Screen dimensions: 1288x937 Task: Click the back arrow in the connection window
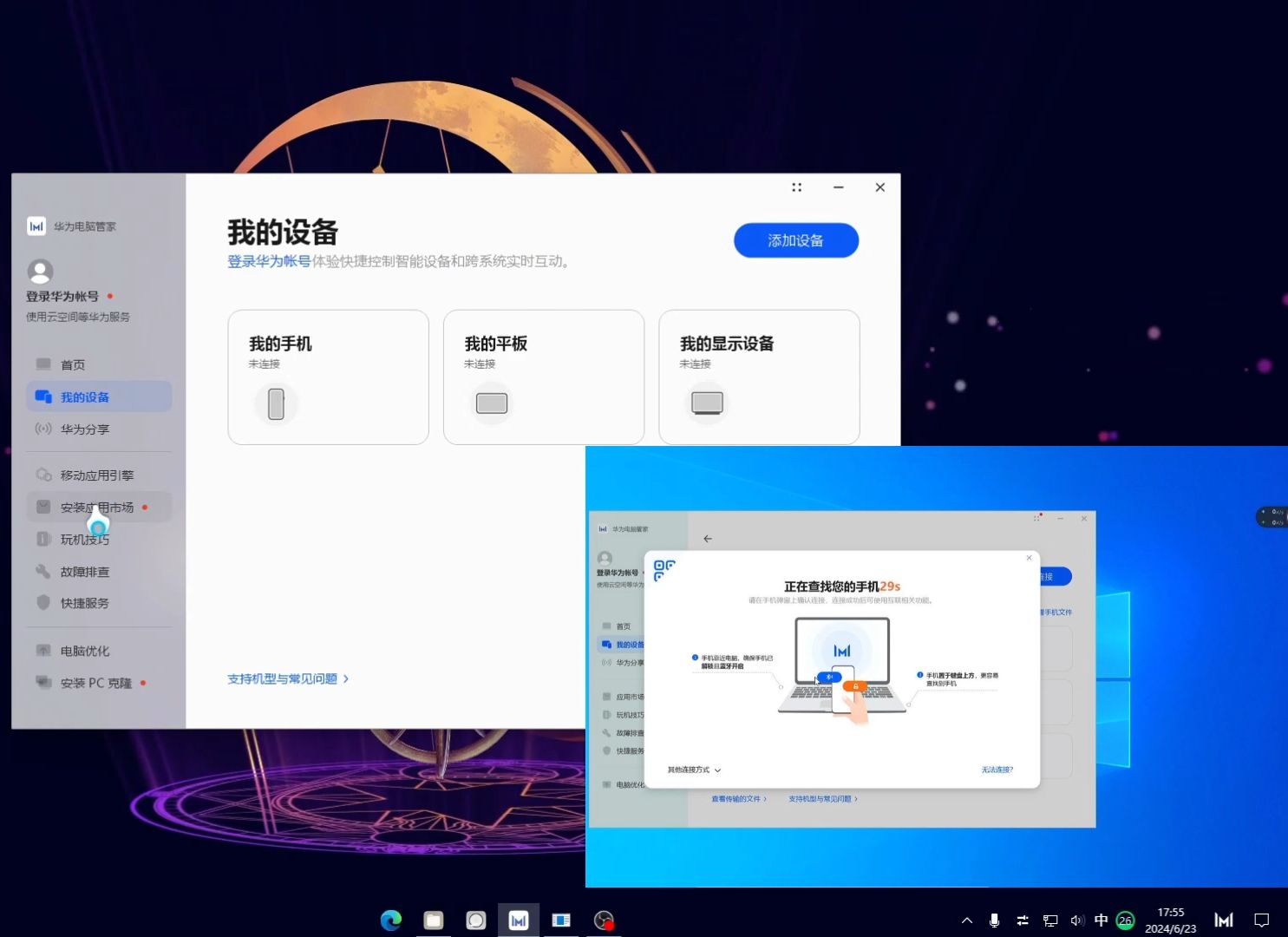709,538
